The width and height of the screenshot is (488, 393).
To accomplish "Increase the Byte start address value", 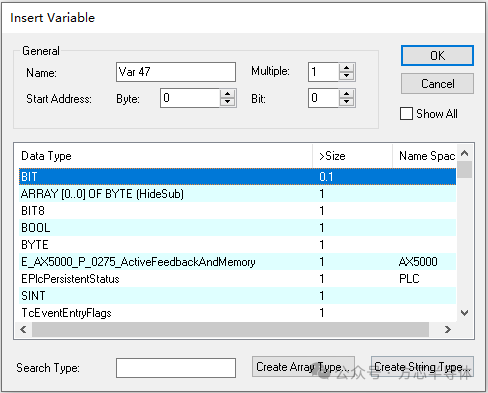I will (x=228, y=94).
